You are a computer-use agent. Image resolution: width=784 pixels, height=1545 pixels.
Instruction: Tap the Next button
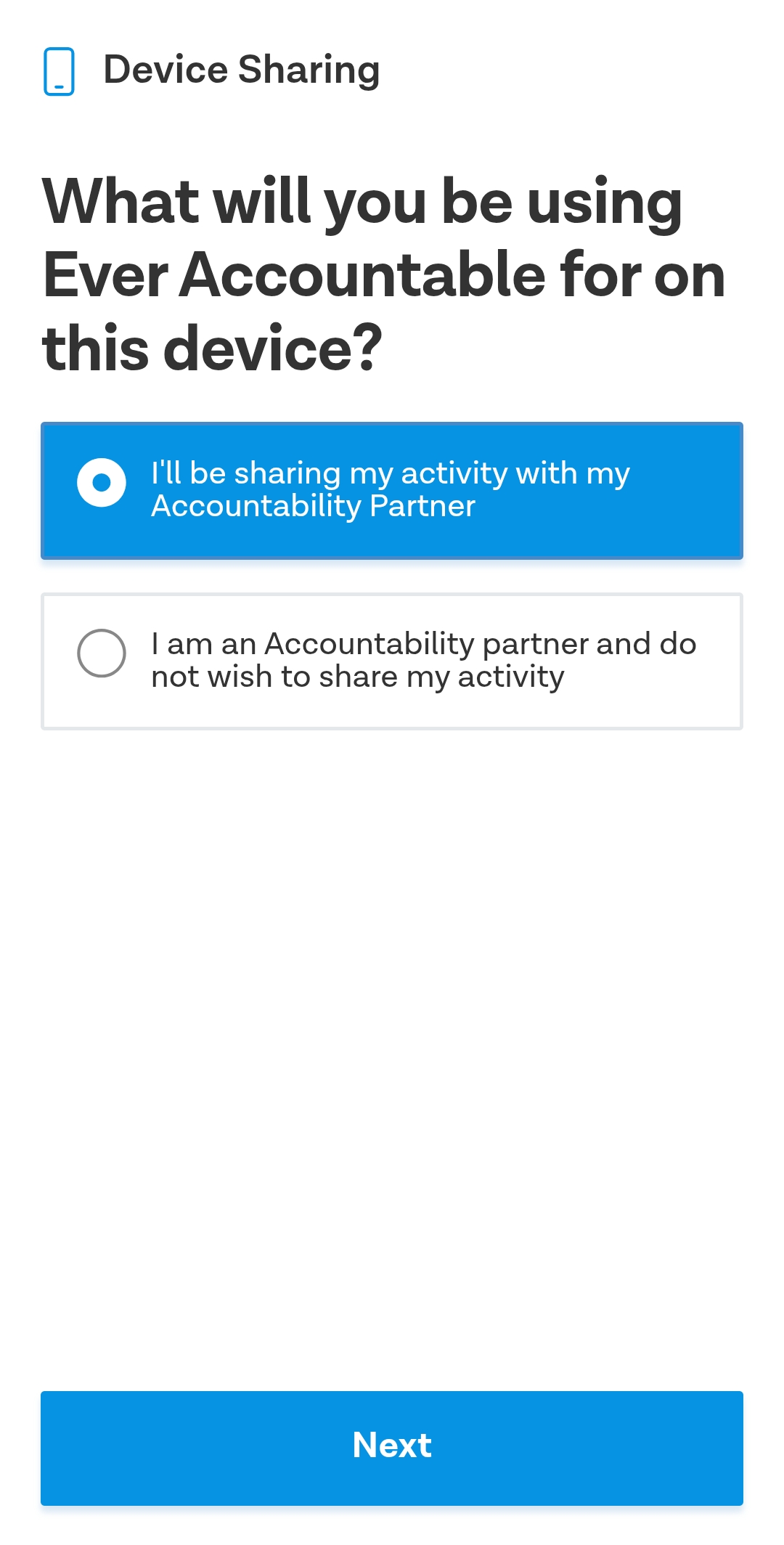point(392,1448)
